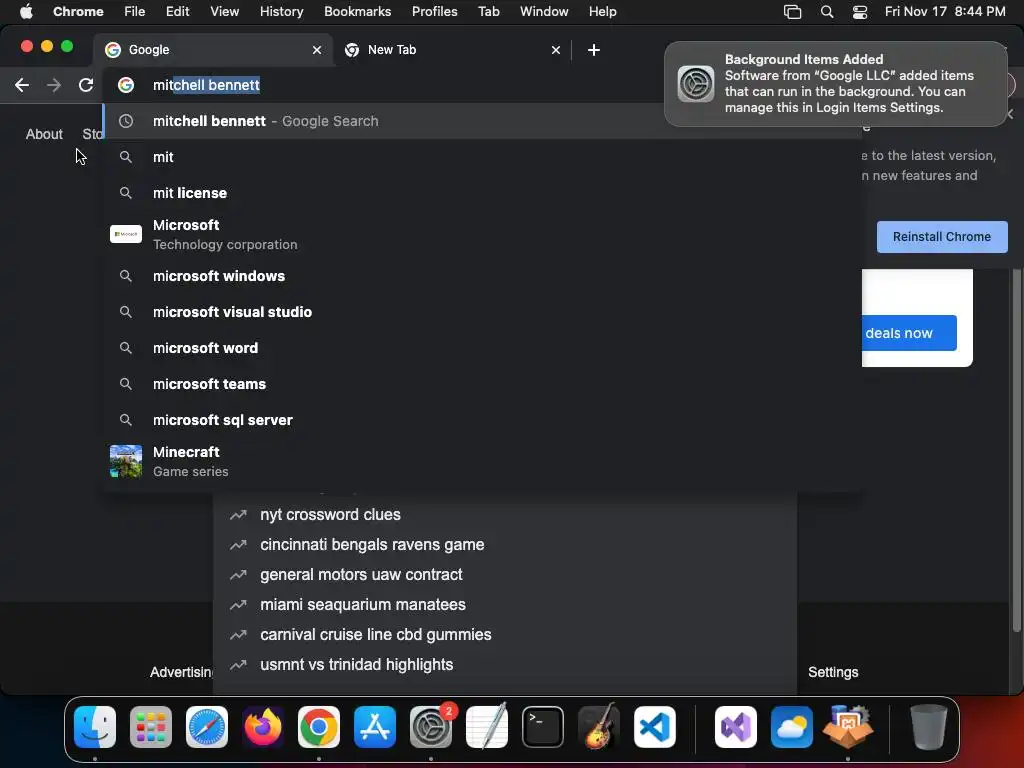
Task: Pick the 'microsoft sql server' suggestion
Action: click(482, 419)
